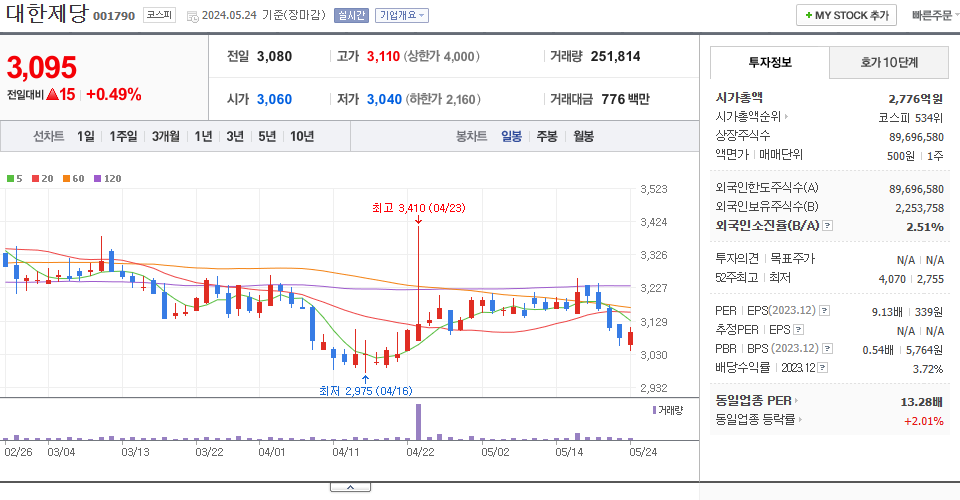960x500 pixels.
Task: Click the 3.72% dividend yield value
Action: coord(928,369)
